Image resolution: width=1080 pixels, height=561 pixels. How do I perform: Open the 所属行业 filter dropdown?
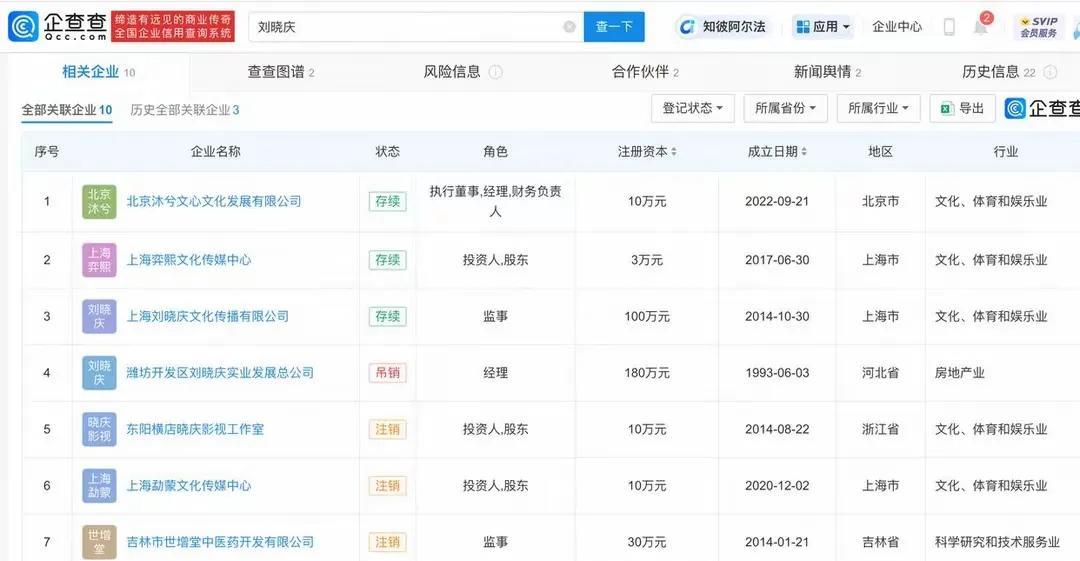(x=878, y=108)
